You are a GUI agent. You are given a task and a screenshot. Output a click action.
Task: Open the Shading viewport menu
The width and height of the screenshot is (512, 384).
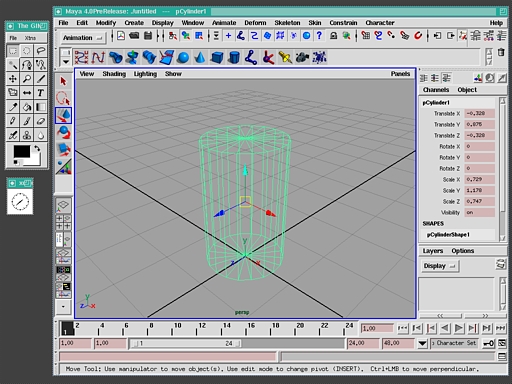114,74
